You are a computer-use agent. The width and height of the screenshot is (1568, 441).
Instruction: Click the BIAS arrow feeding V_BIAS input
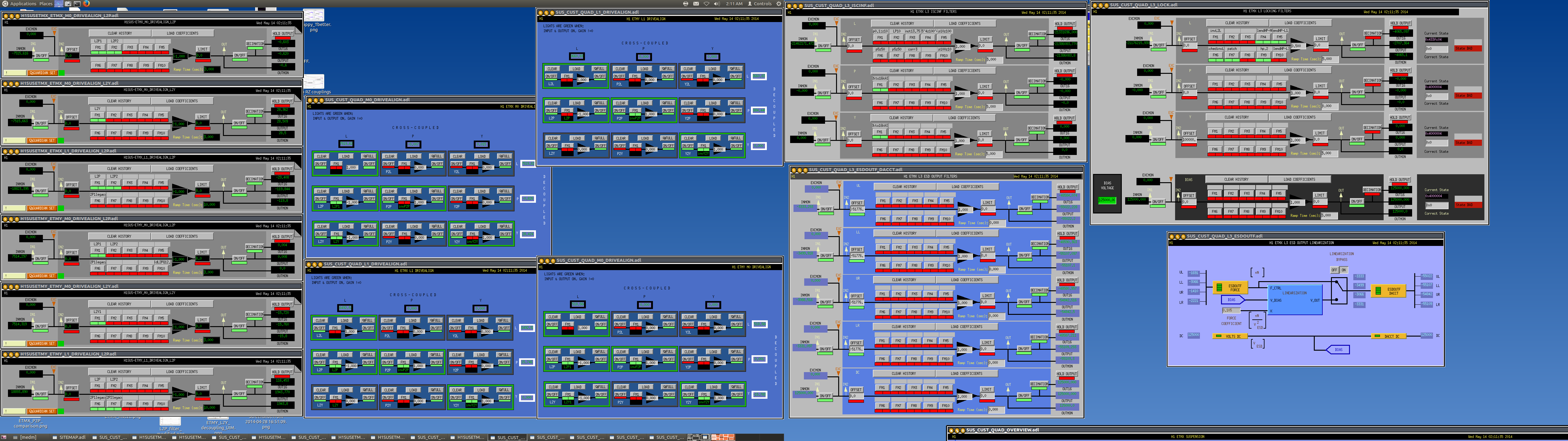coord(1233,300)
